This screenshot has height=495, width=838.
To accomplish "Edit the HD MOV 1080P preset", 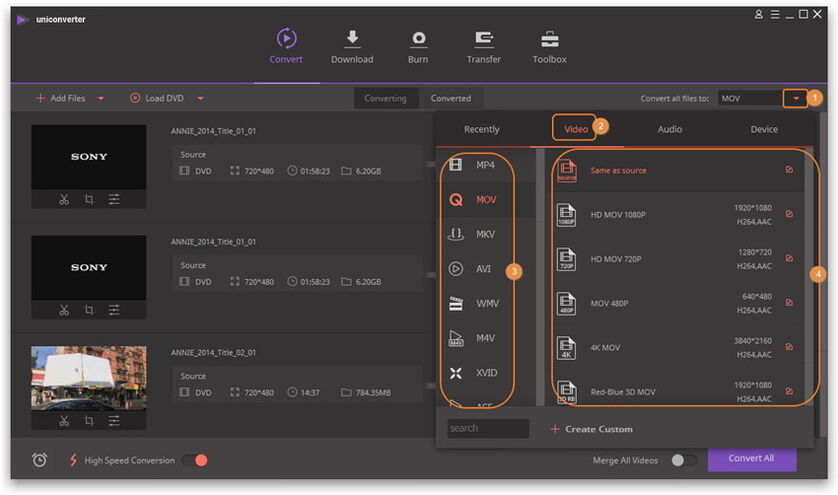I will click(789, 213).
